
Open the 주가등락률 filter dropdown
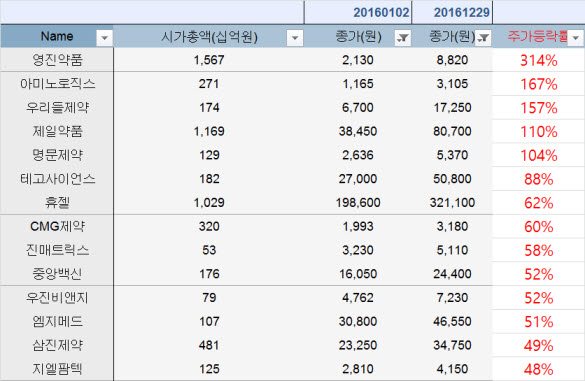pyautogui.click(x=576, y=38)
